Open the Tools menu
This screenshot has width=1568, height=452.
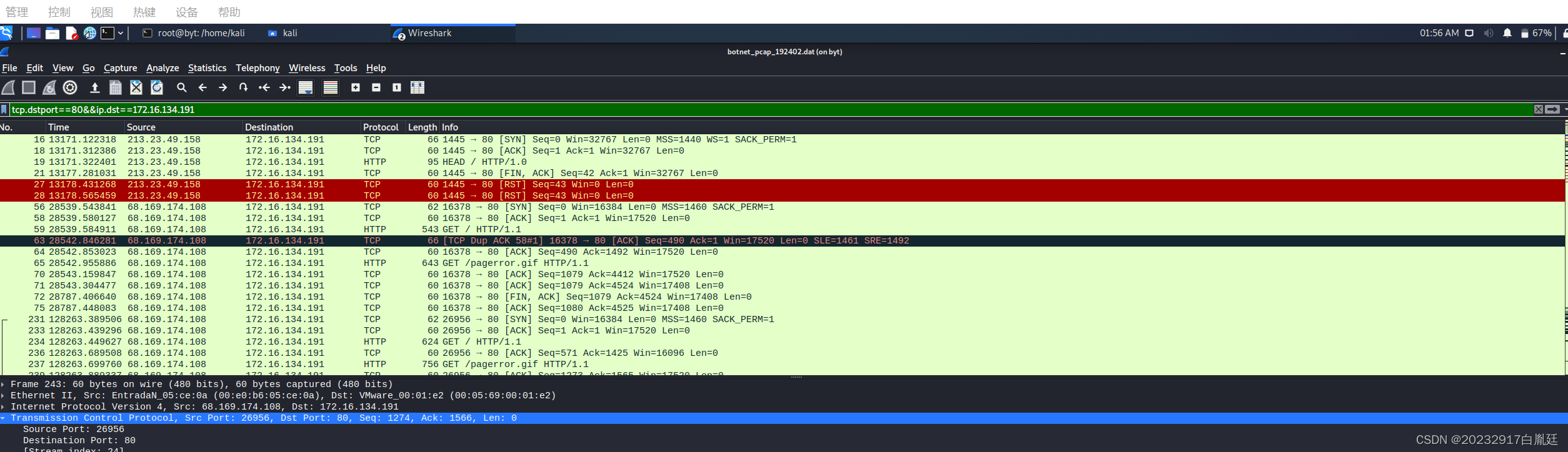(346, 68)
